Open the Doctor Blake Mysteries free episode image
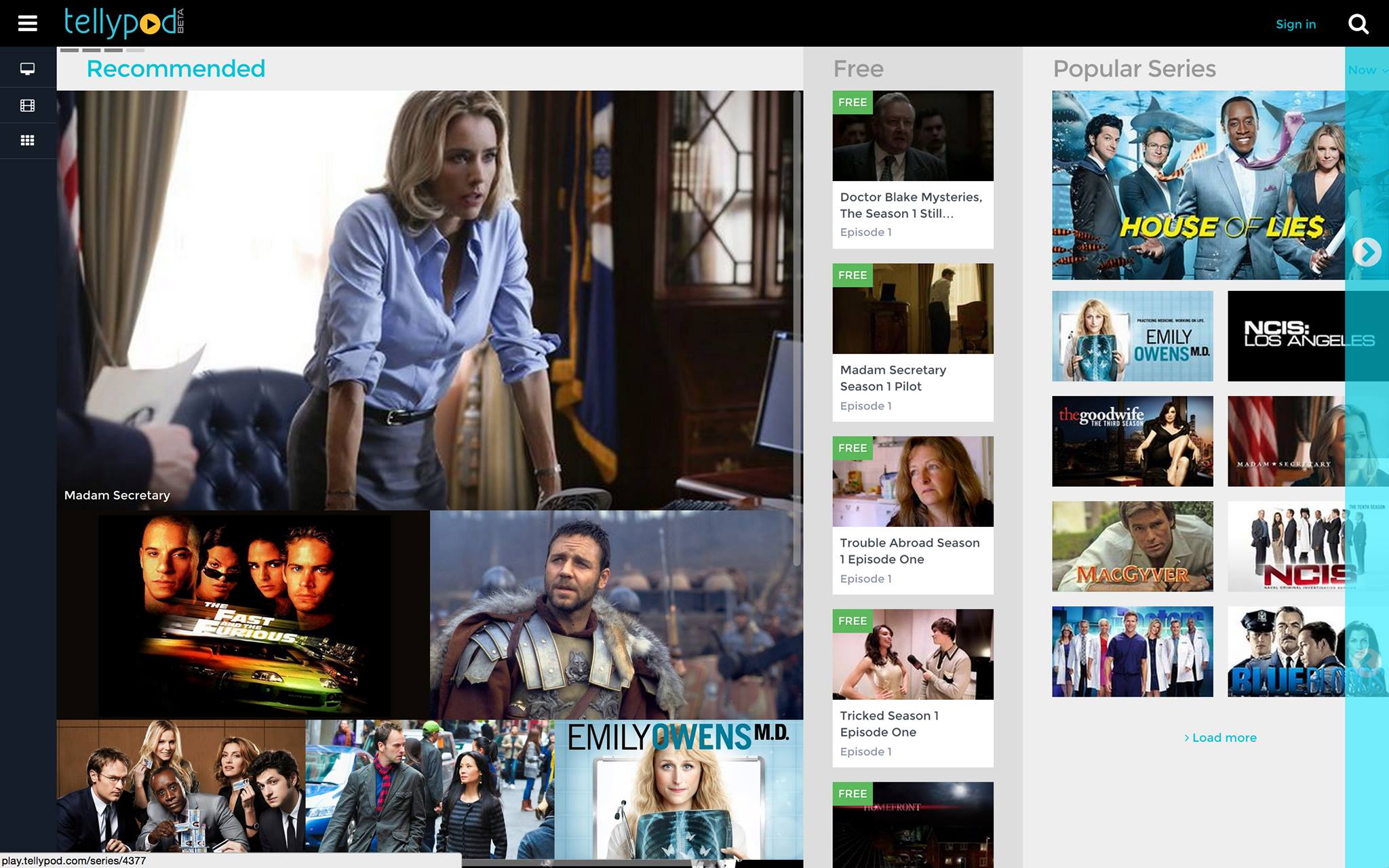This screenshot has width=1389, height=868. 913,136
